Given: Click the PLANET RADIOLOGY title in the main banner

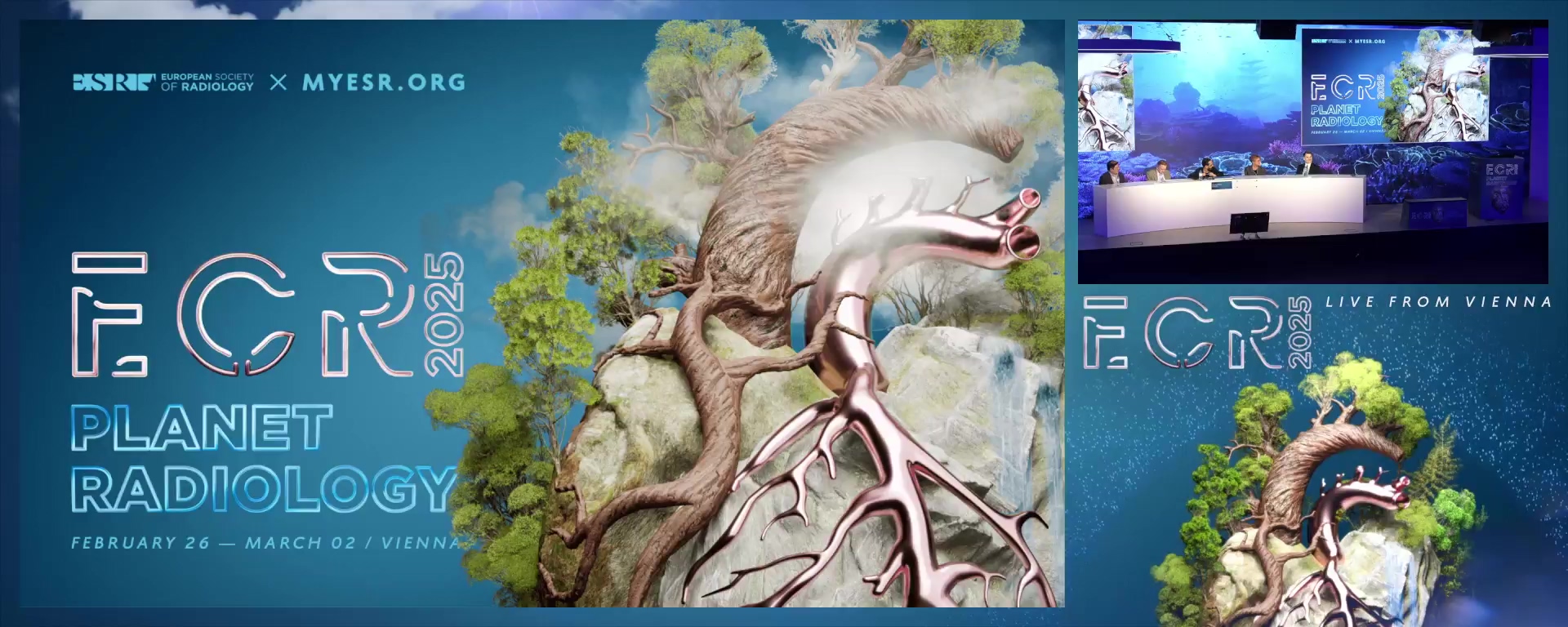Looking at the screenshot, I should click(x=263, y=458).
